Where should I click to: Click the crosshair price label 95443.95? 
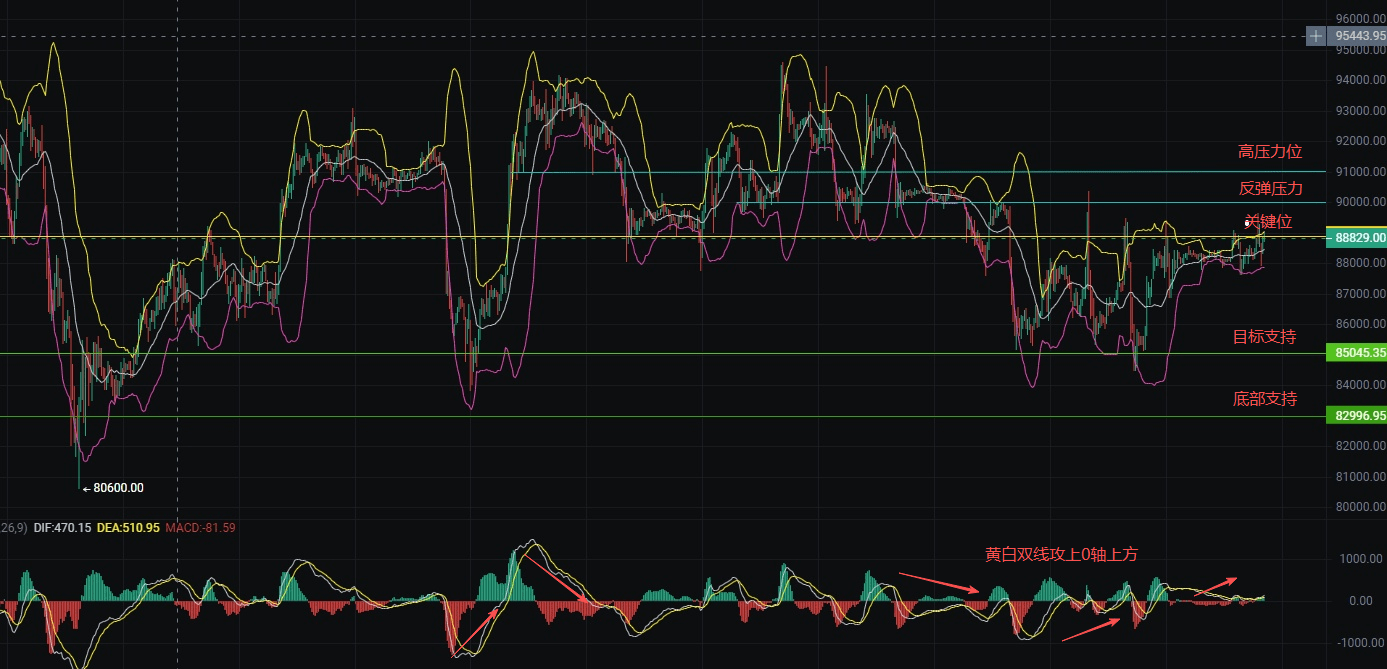[1359, 36]
